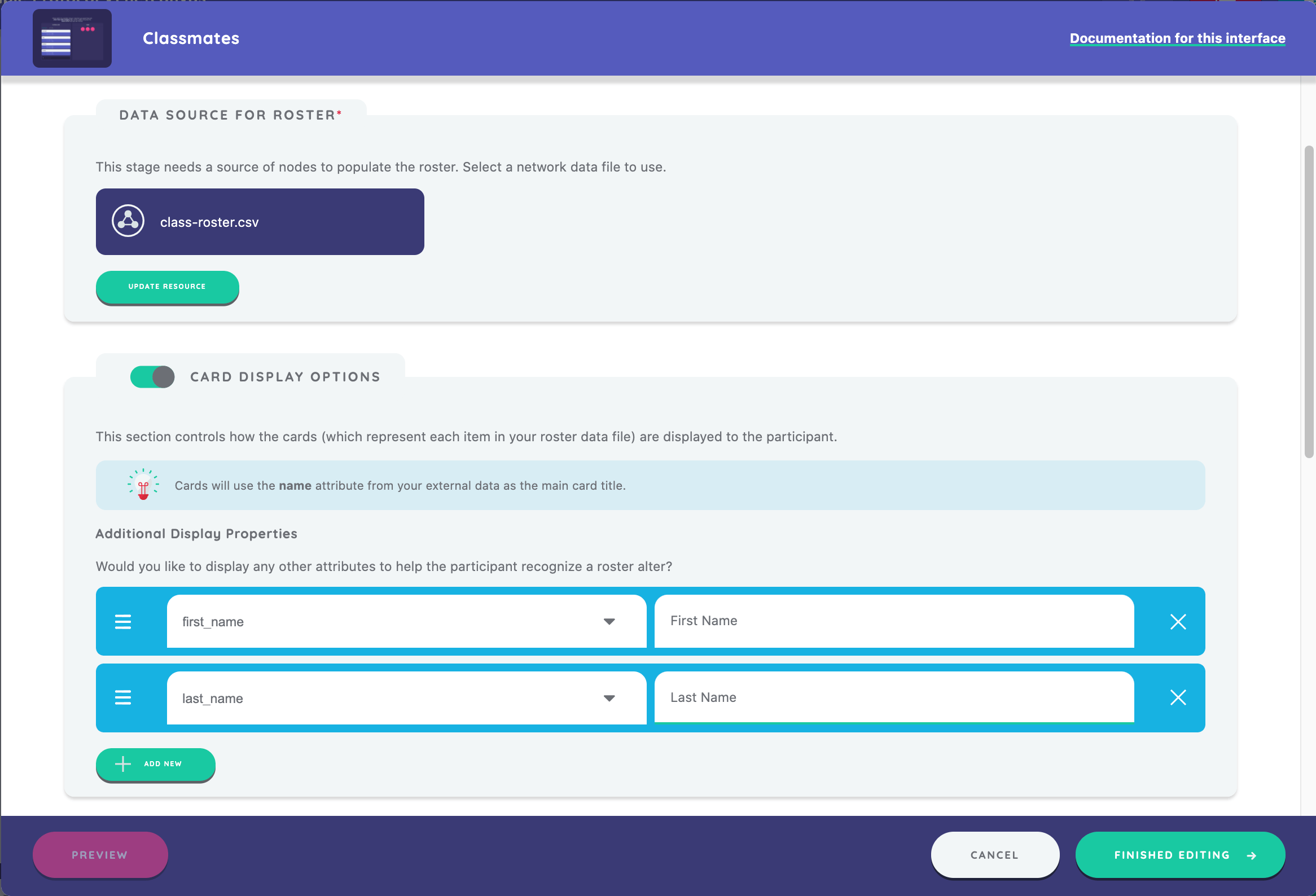
Task: Click the Last Name label input field
Action: (893, 697)
